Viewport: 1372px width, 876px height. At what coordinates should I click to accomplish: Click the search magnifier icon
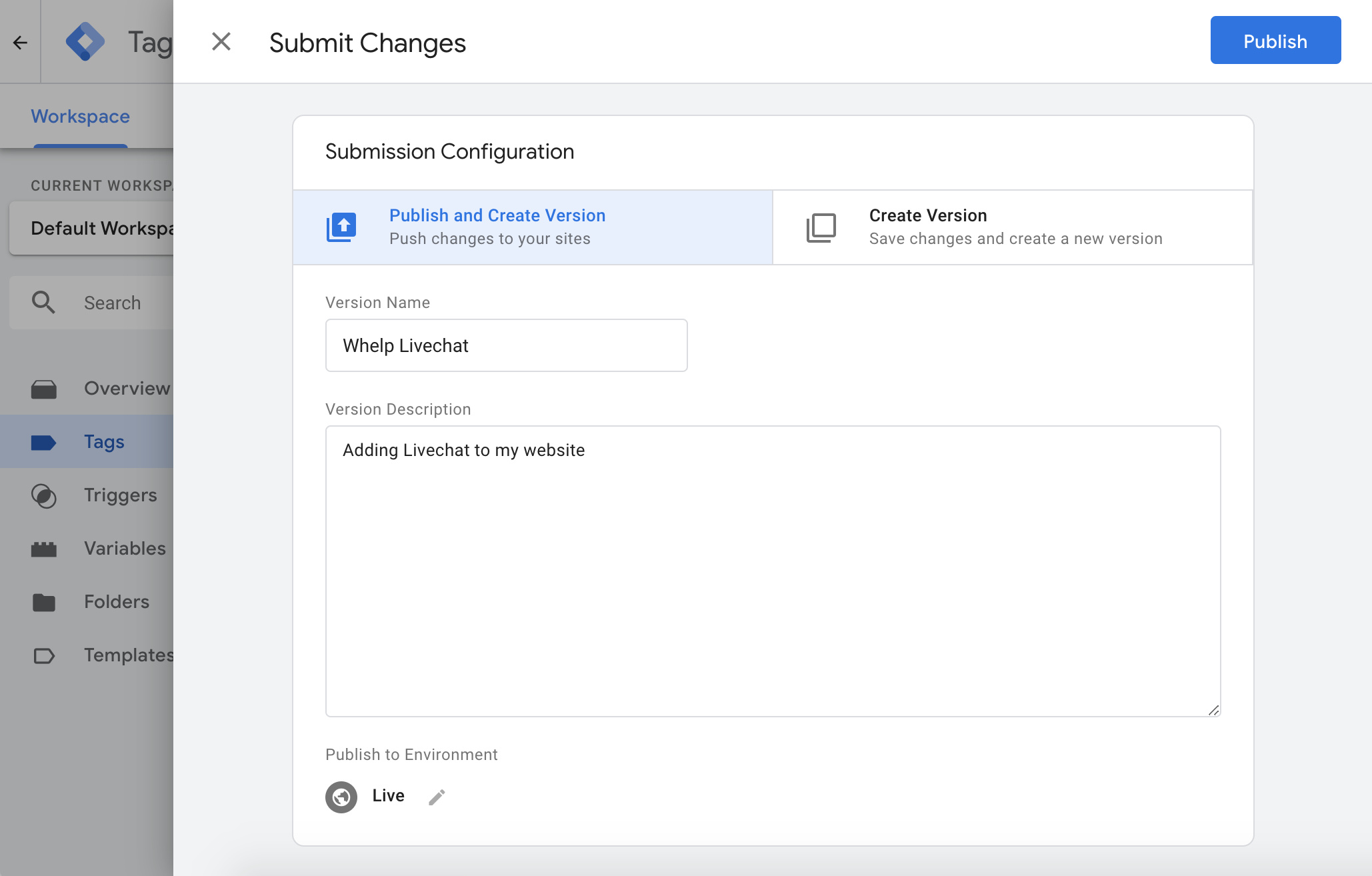pyautogui.click(x=43, y=303)
